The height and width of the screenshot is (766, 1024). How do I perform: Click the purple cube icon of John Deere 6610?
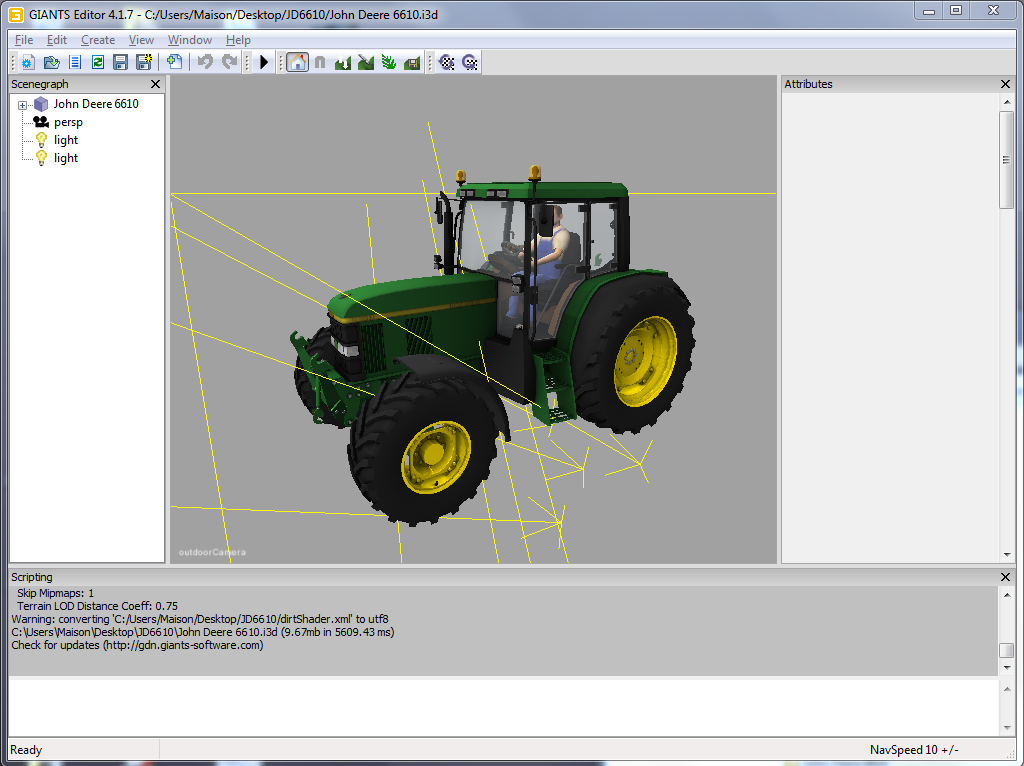click(x=41, y=104)
